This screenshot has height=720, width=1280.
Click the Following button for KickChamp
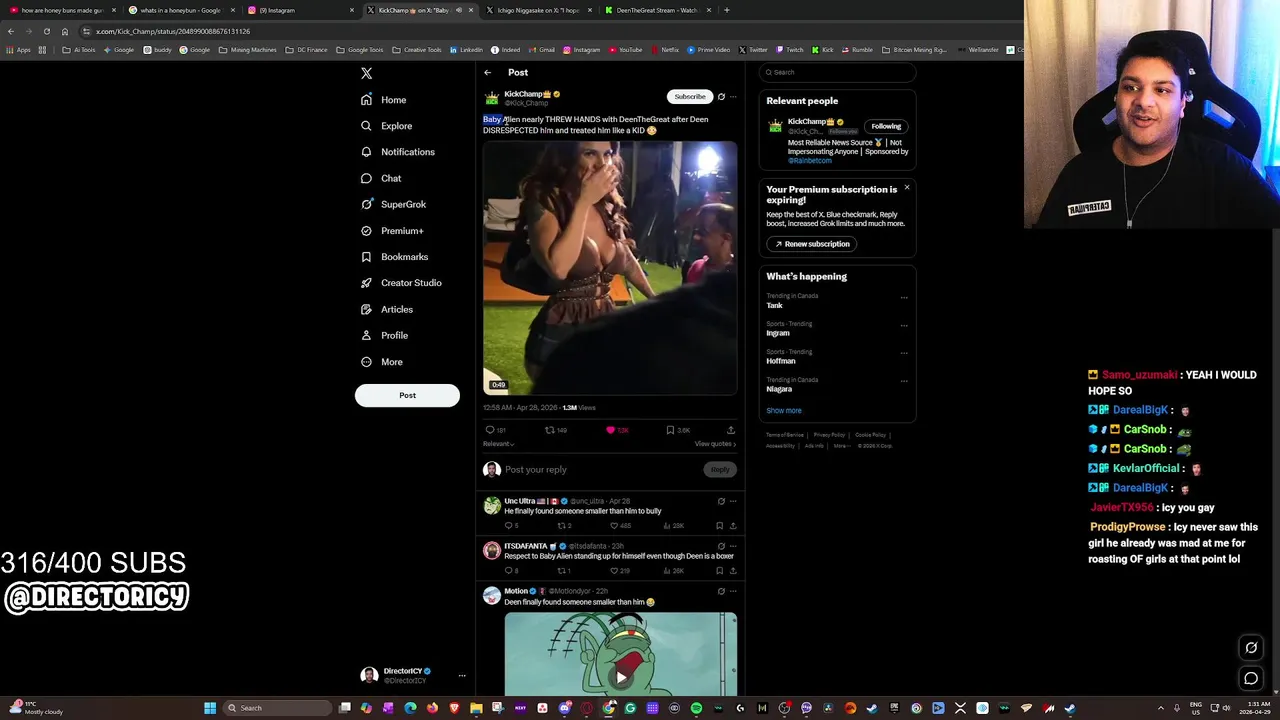(886, 126)
